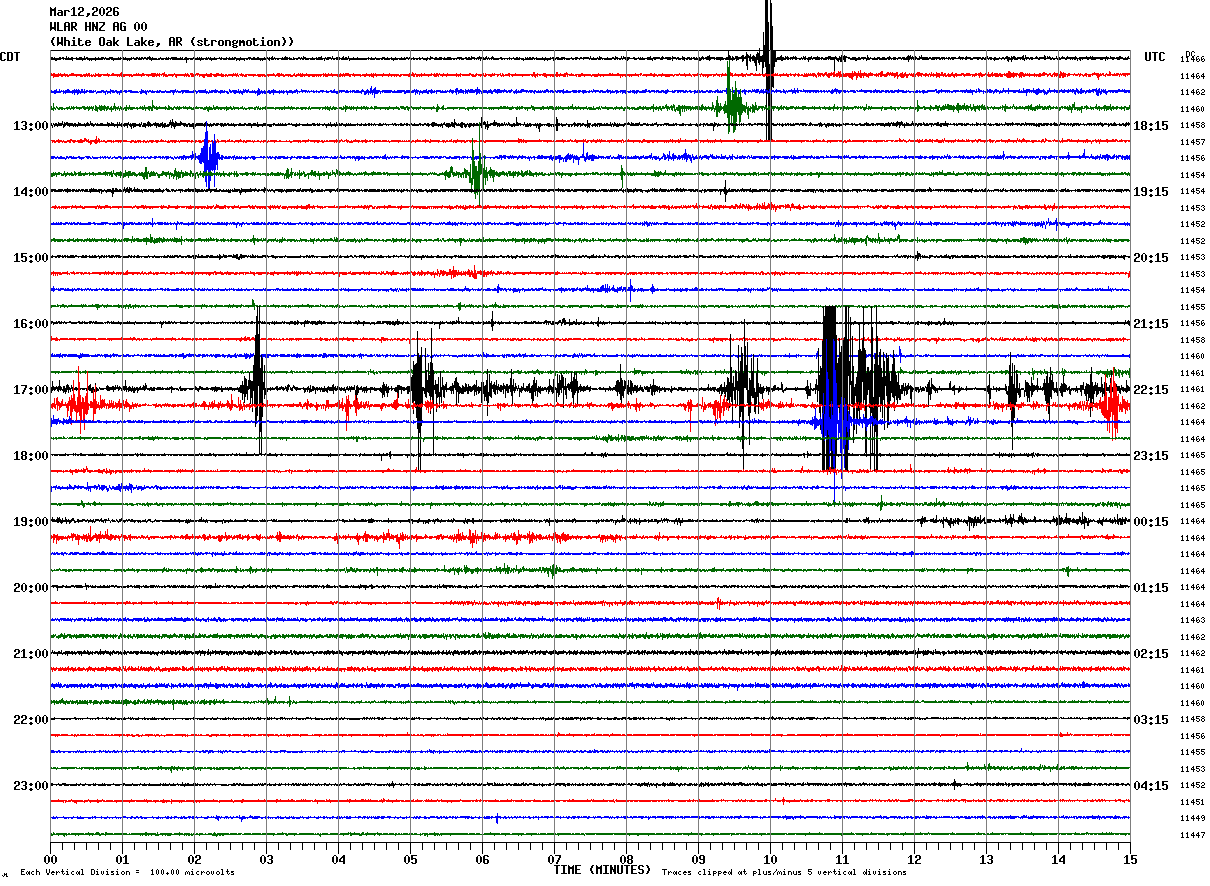Click the 03:15 UTC time label
This screenshot has width=1210, height=886.
(x=1151, y=720)
